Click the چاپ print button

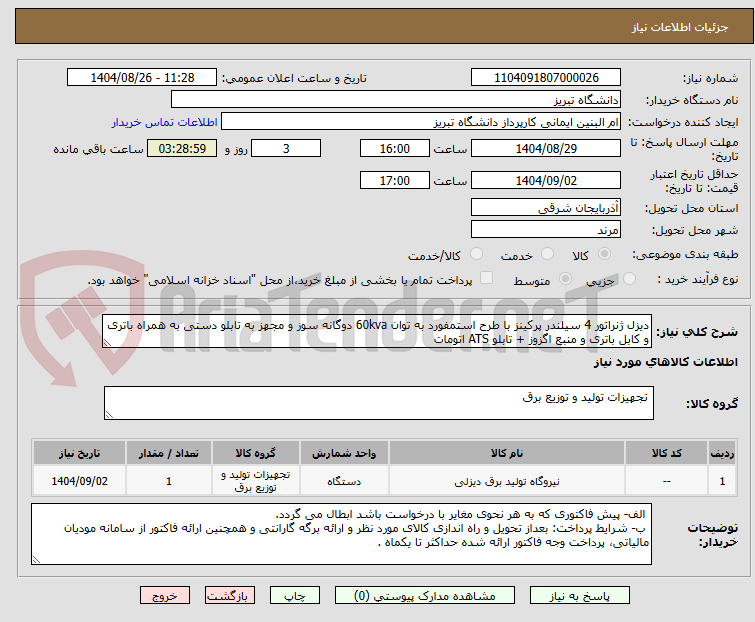pos(295,596)
